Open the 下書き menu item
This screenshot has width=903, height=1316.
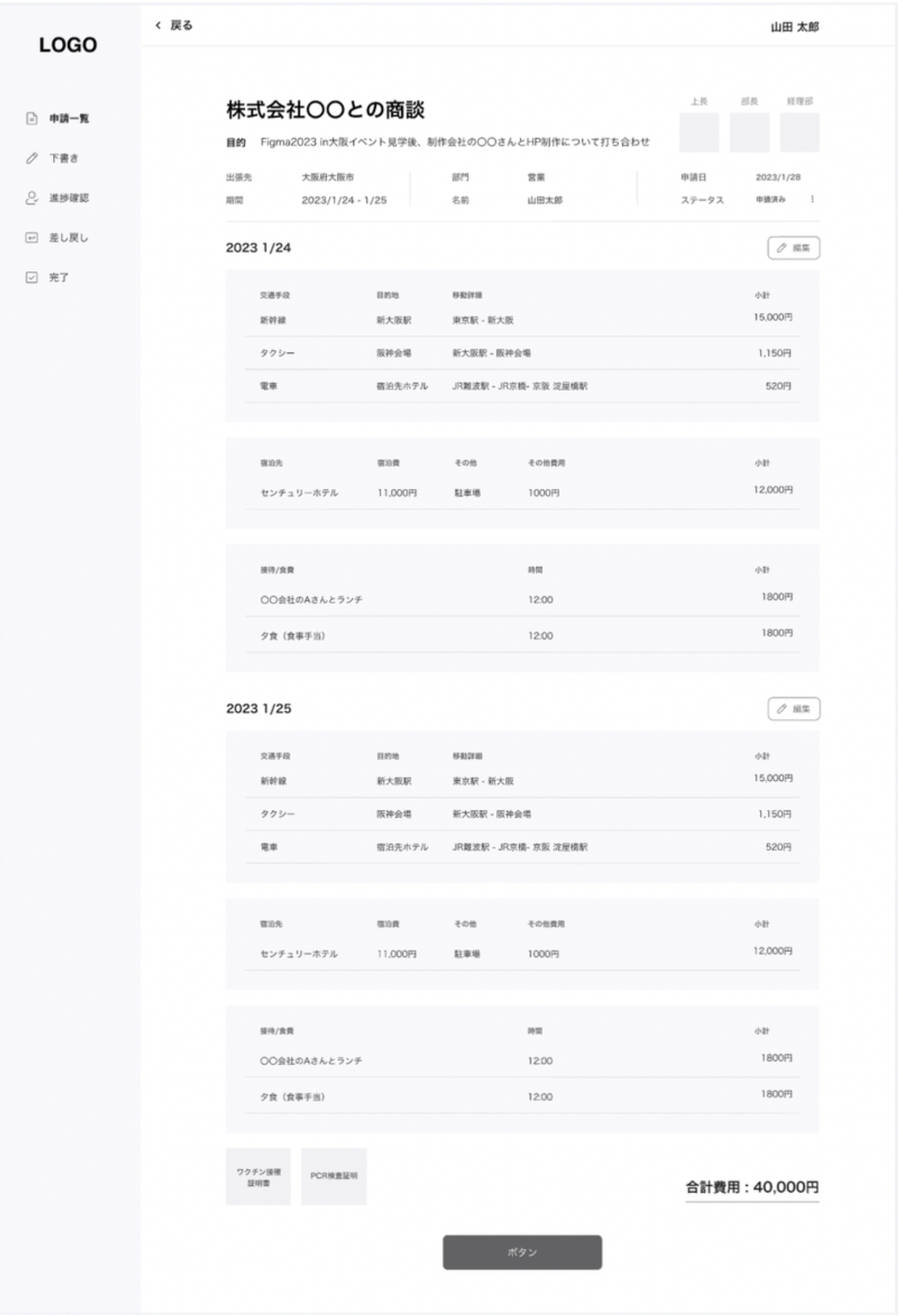64,158
